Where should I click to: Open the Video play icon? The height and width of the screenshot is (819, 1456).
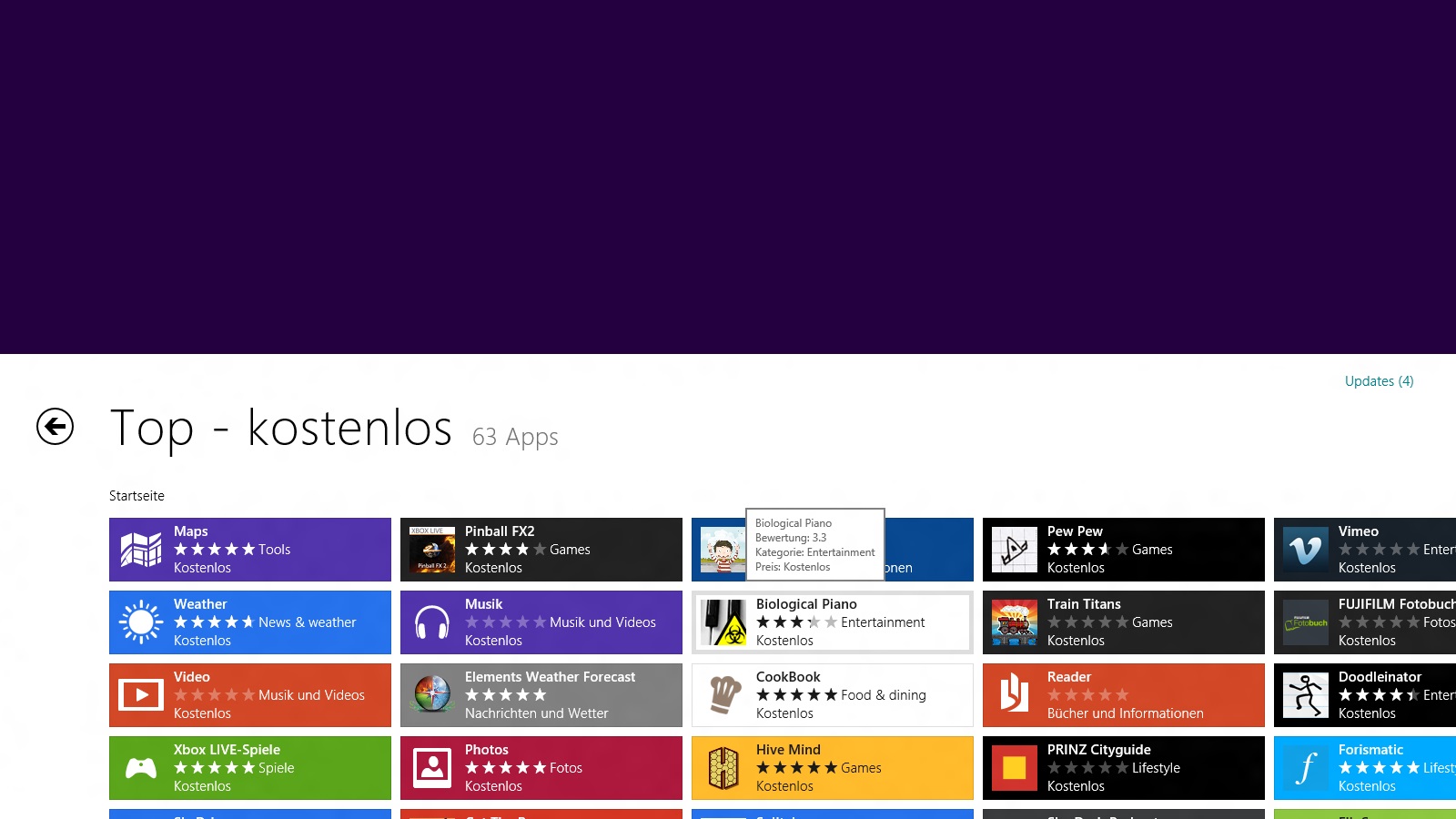point(141,695)
